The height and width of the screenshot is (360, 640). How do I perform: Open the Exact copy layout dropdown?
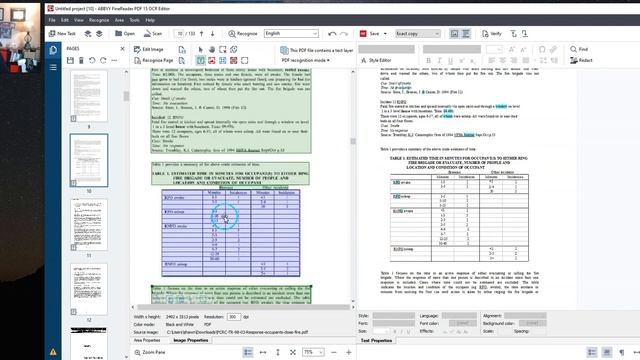point(418,33)
